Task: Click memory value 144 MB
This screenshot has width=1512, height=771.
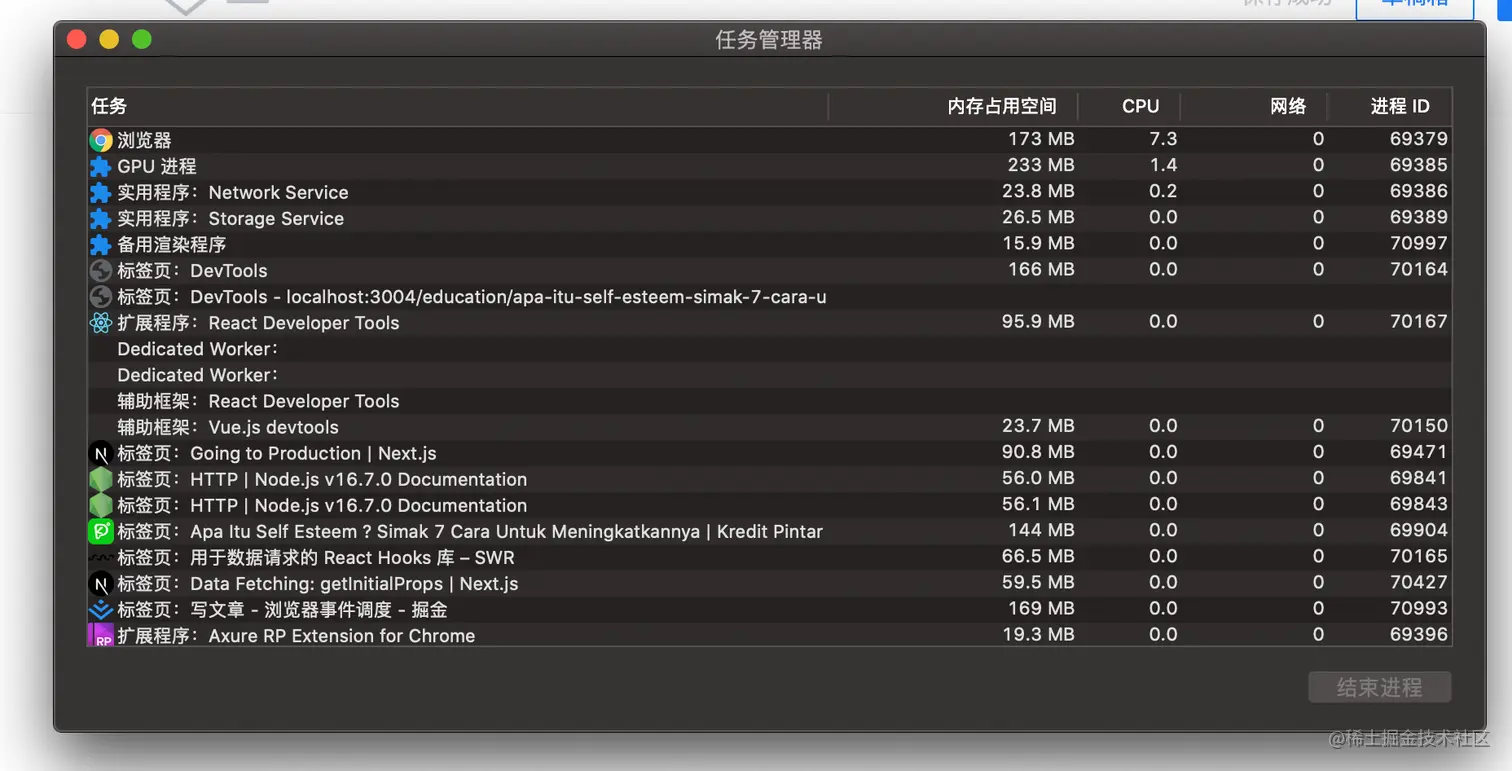Action: (x=1041, y=530)
